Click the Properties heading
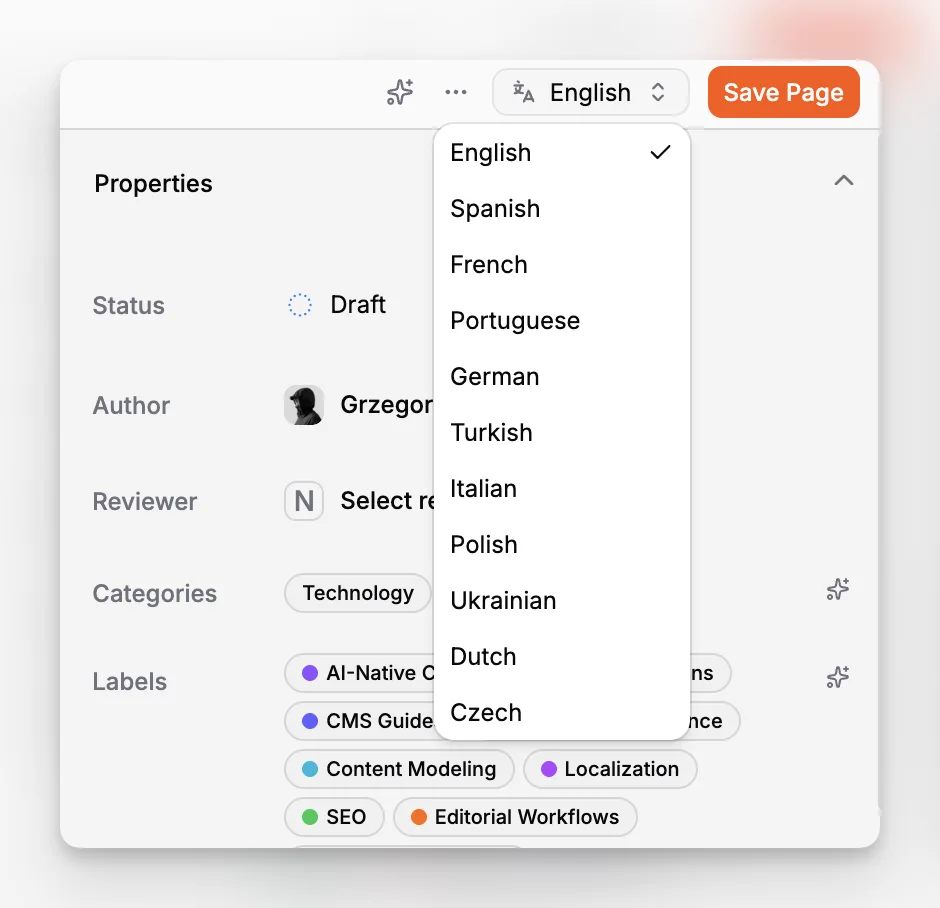Image resolution: width=940 pixels, height=908 pixels. point(153,183)
